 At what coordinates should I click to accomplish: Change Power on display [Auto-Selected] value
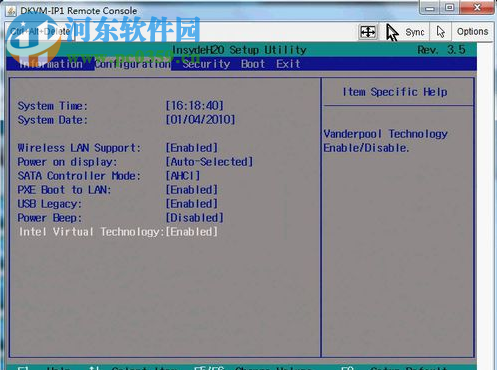pos(209,162)
